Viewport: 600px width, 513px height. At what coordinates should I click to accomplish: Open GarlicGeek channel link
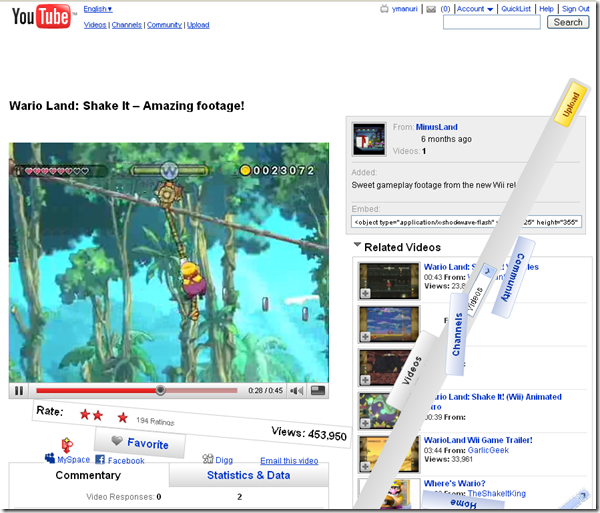point(488,450)
